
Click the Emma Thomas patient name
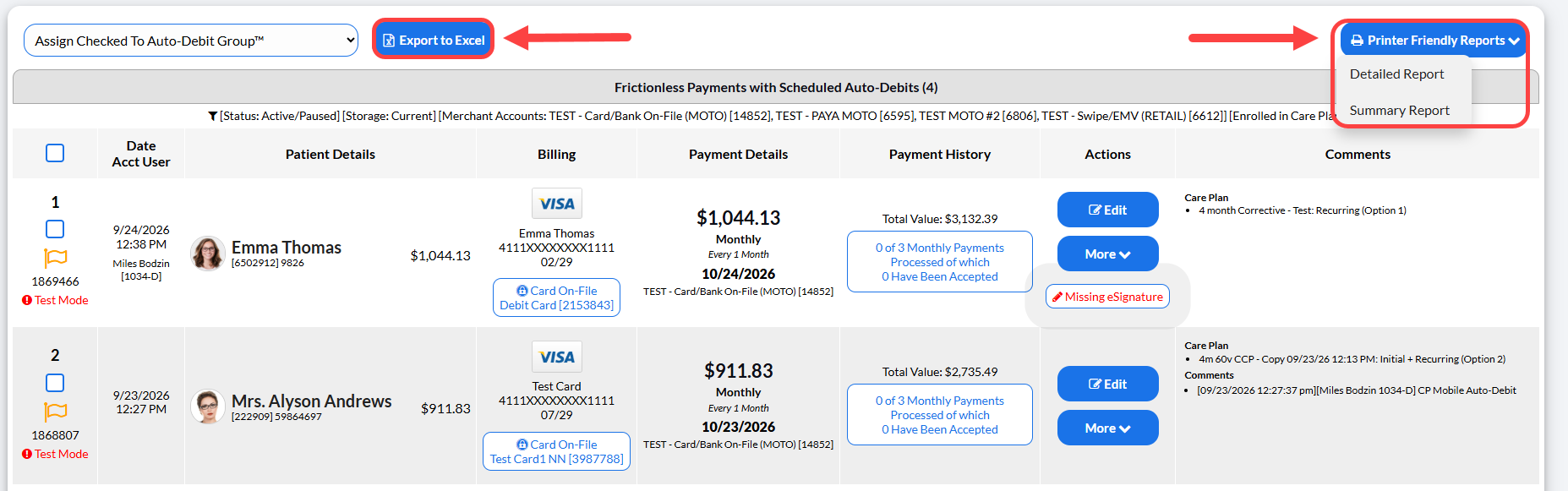pos(287,248)
